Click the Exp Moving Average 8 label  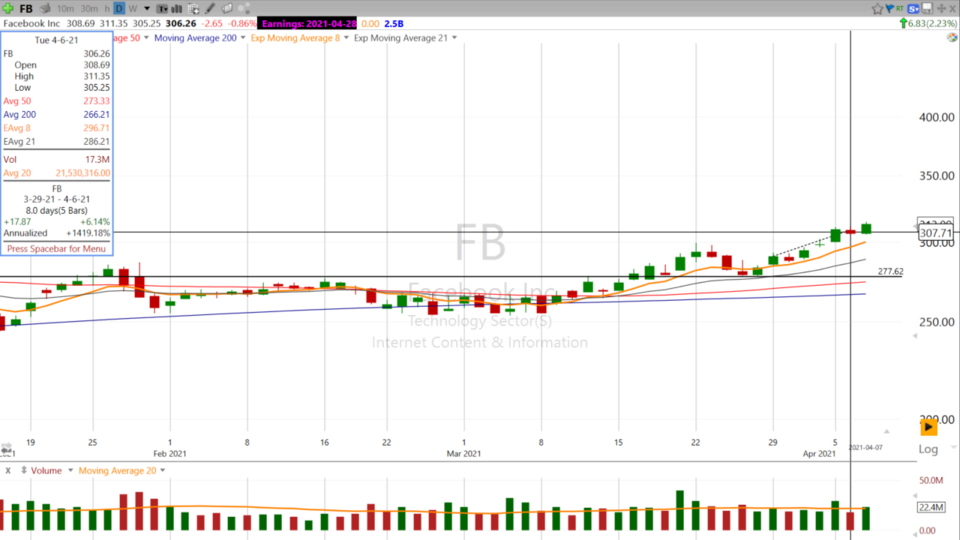(295, 38)
